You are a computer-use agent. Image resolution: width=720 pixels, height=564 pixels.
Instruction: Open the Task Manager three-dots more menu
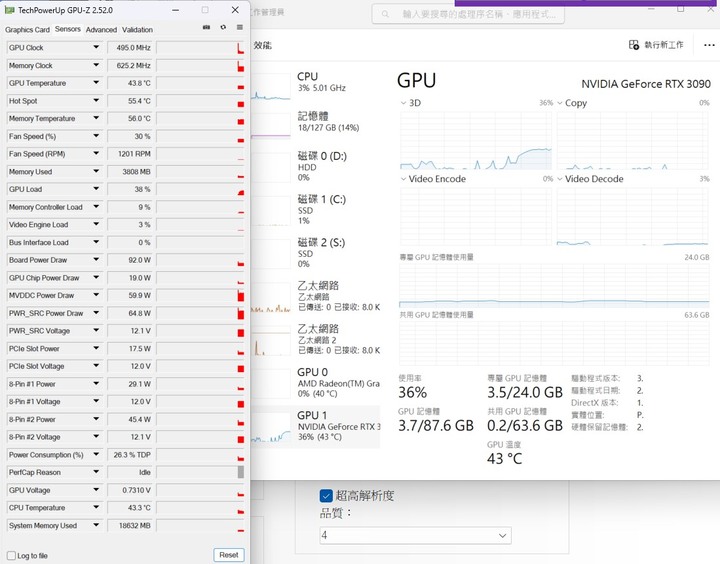[709, 45]
